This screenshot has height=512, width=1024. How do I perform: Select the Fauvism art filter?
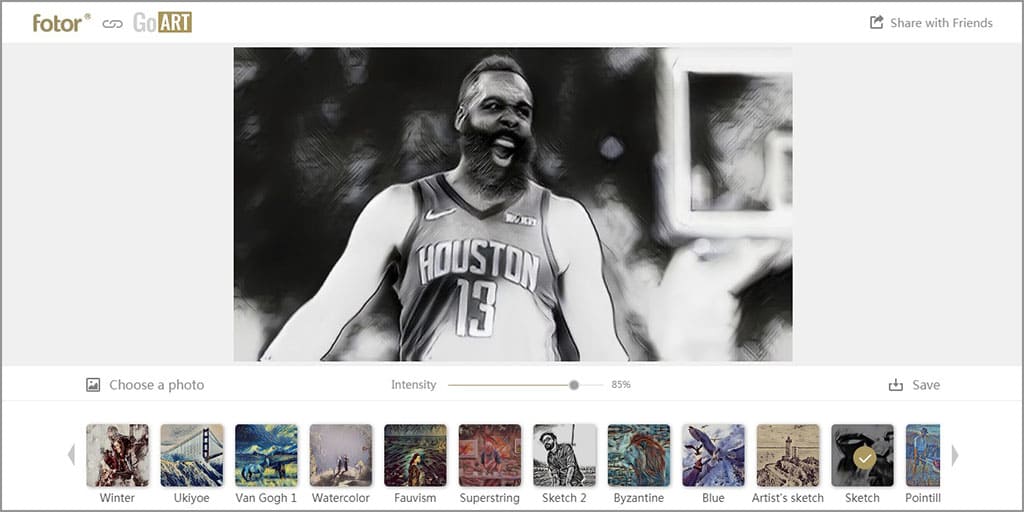[415, 456]
